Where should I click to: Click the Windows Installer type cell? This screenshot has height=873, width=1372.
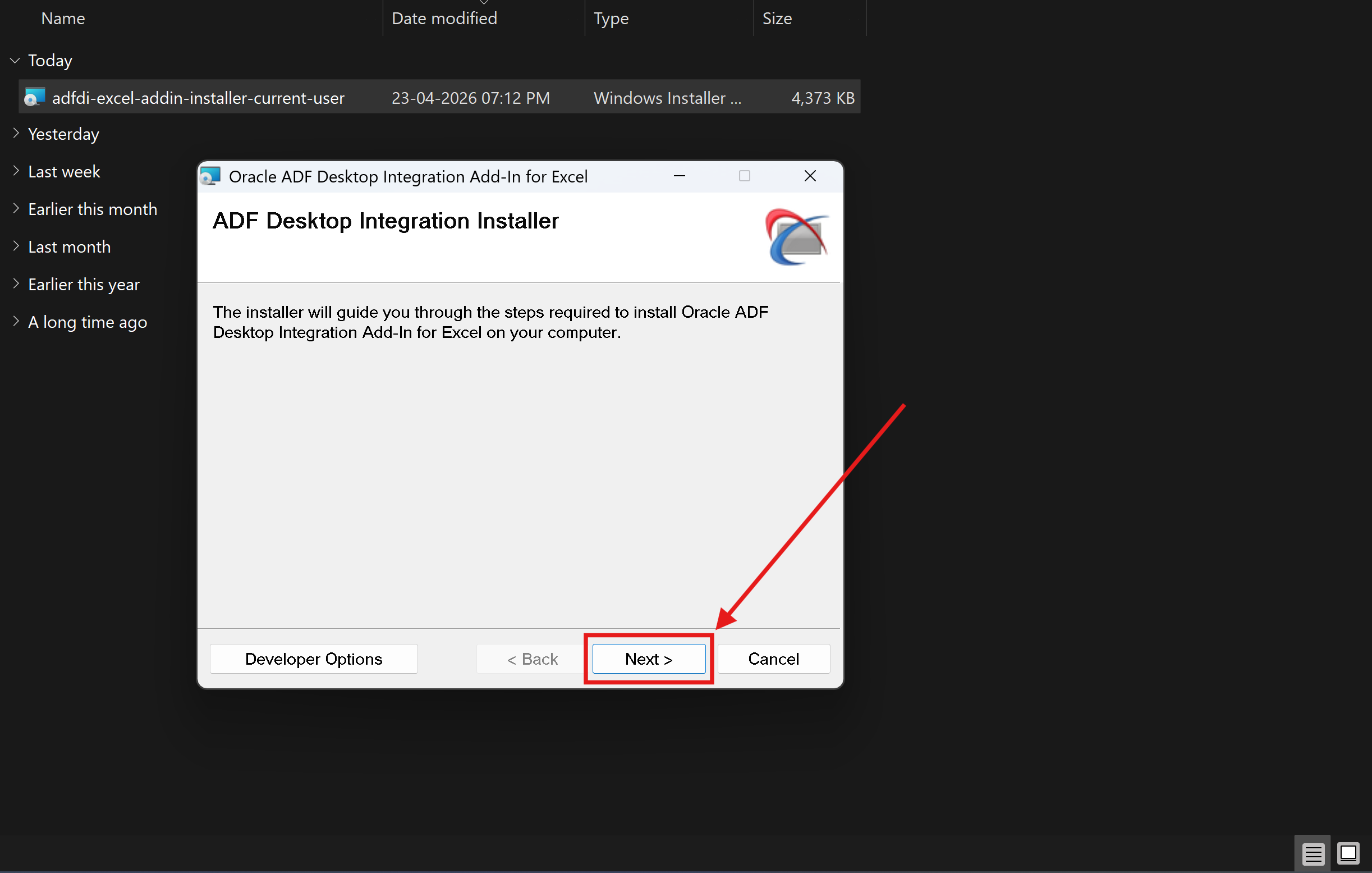667,98
